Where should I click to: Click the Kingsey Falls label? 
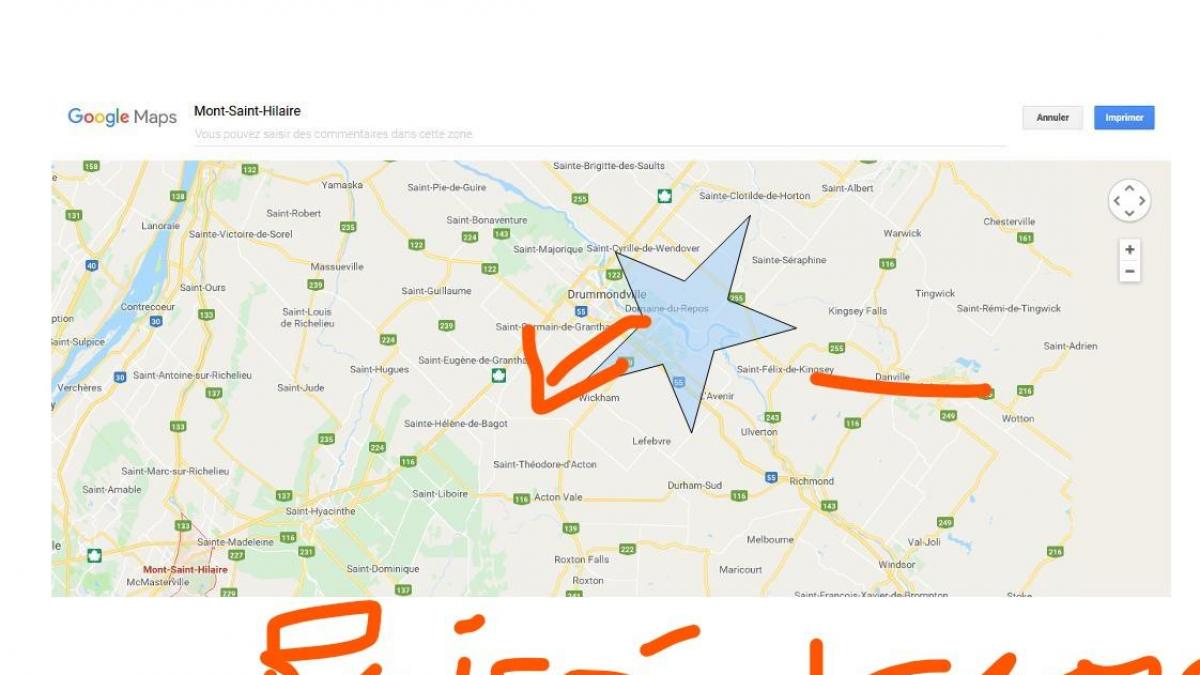857,311
